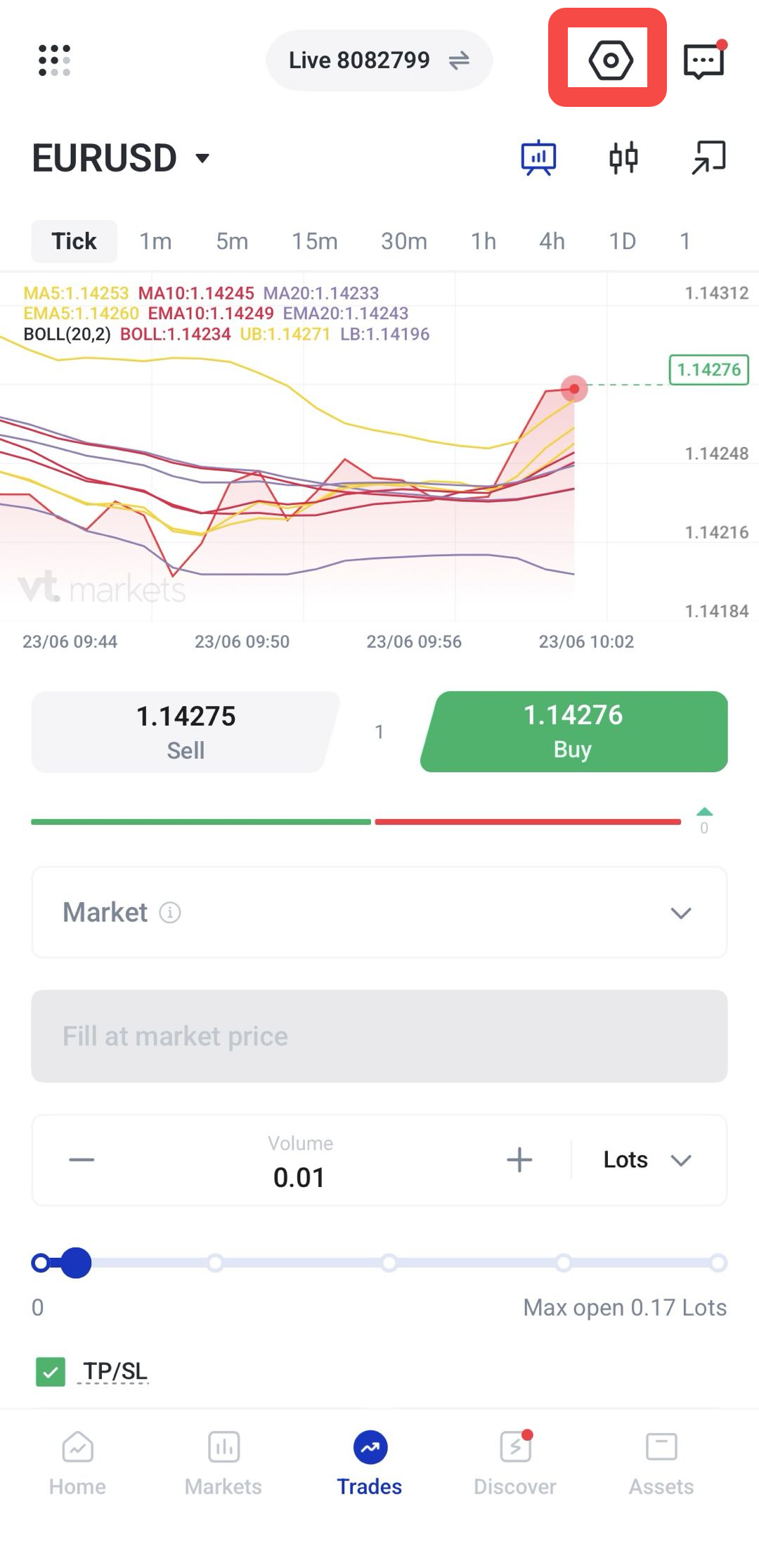Switch accounts via Live 8082799 arrows
Image resolution: width=759 pixels, height=1568 pixels.
point(459,60)
